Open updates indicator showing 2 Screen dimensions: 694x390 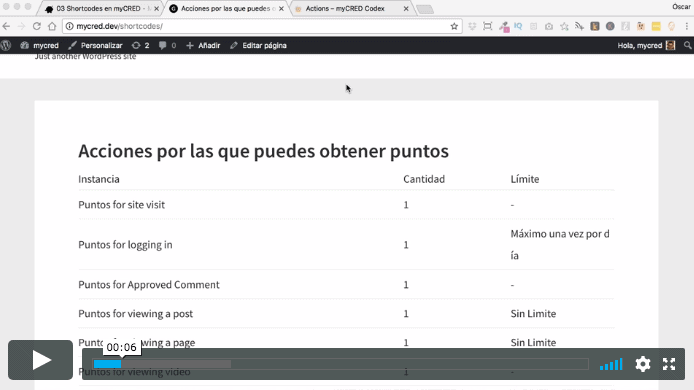click(x=140, y=46)
